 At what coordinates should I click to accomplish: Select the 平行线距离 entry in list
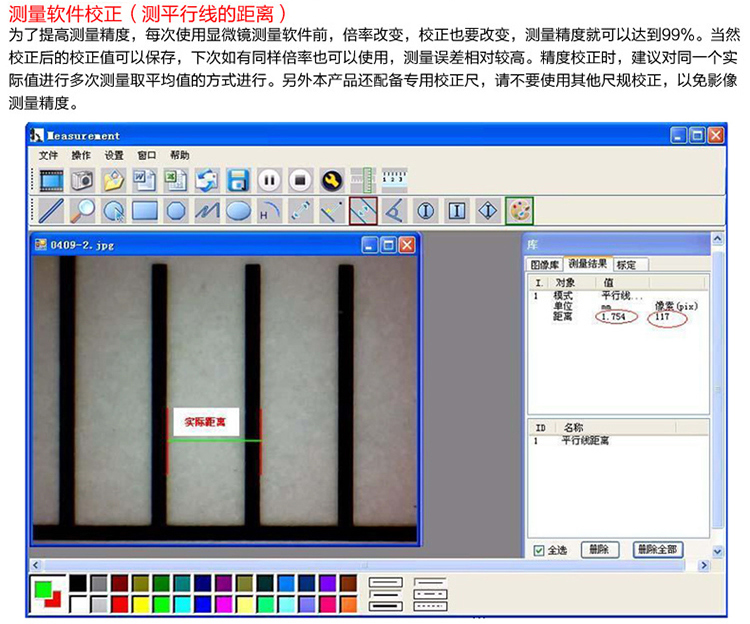click(585, 440)
